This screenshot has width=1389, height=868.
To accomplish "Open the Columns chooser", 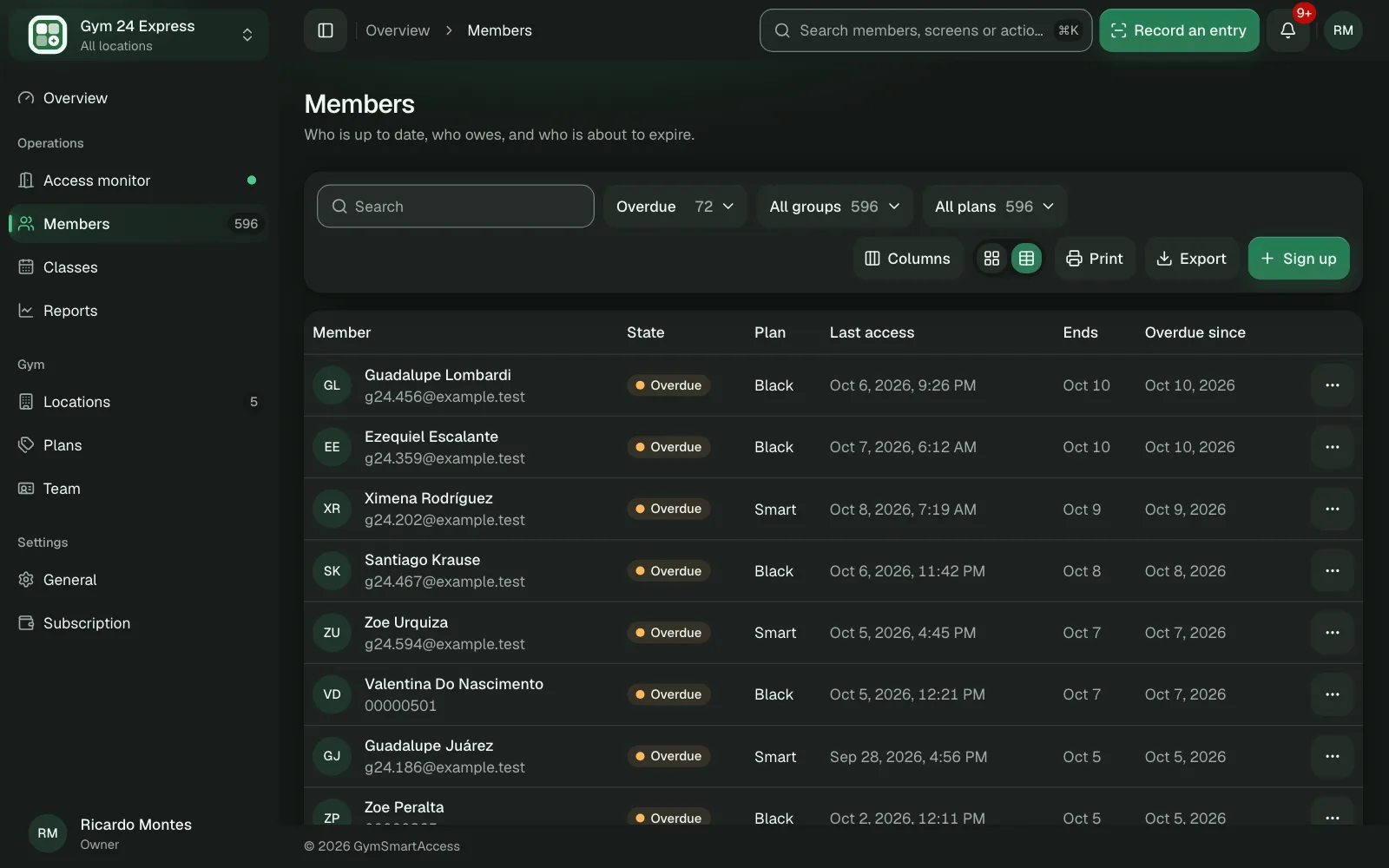I will click(x=908, y=259).
